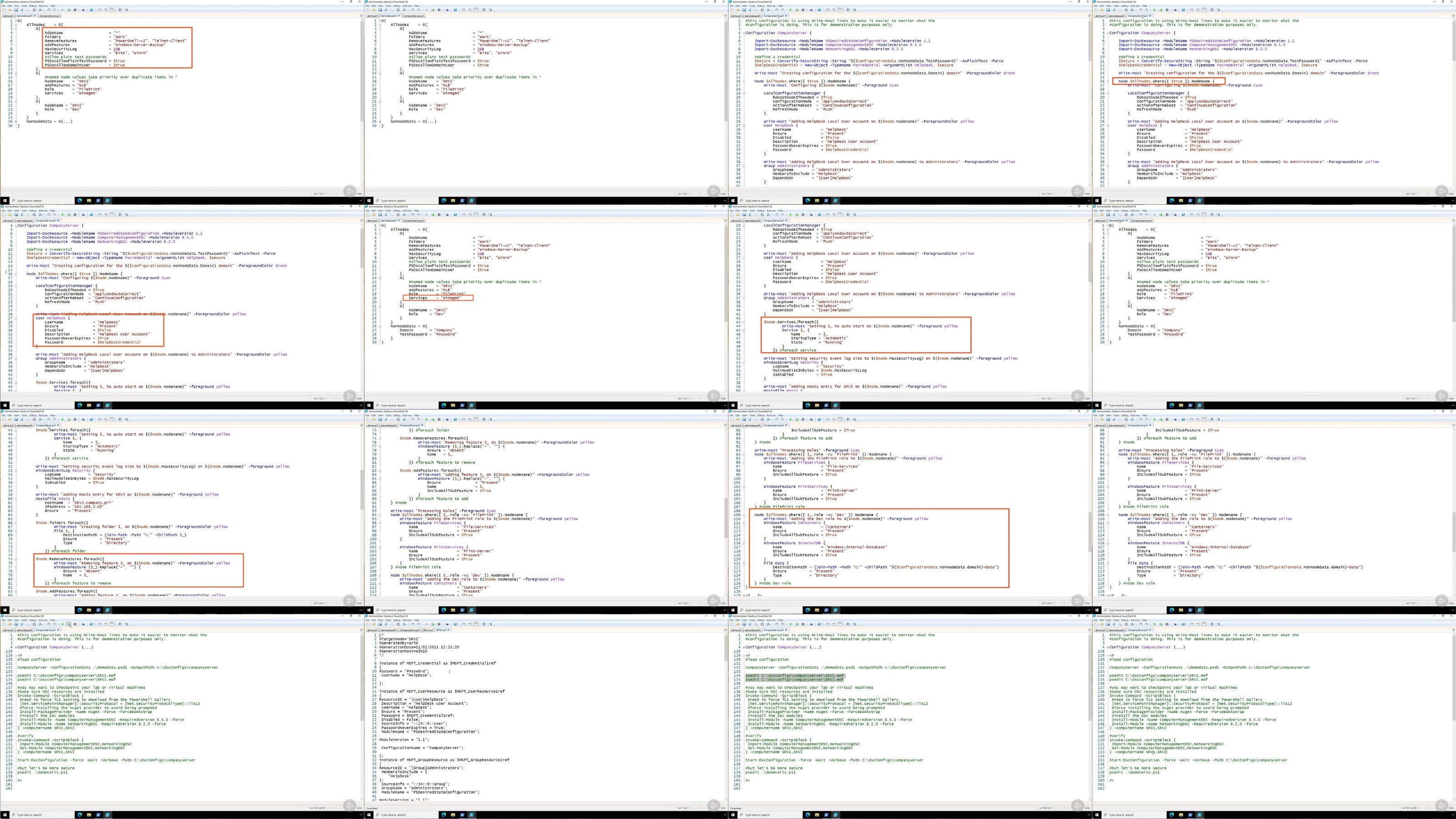Click IPAddress = "192.168.3.60" line

coord(74,506)
